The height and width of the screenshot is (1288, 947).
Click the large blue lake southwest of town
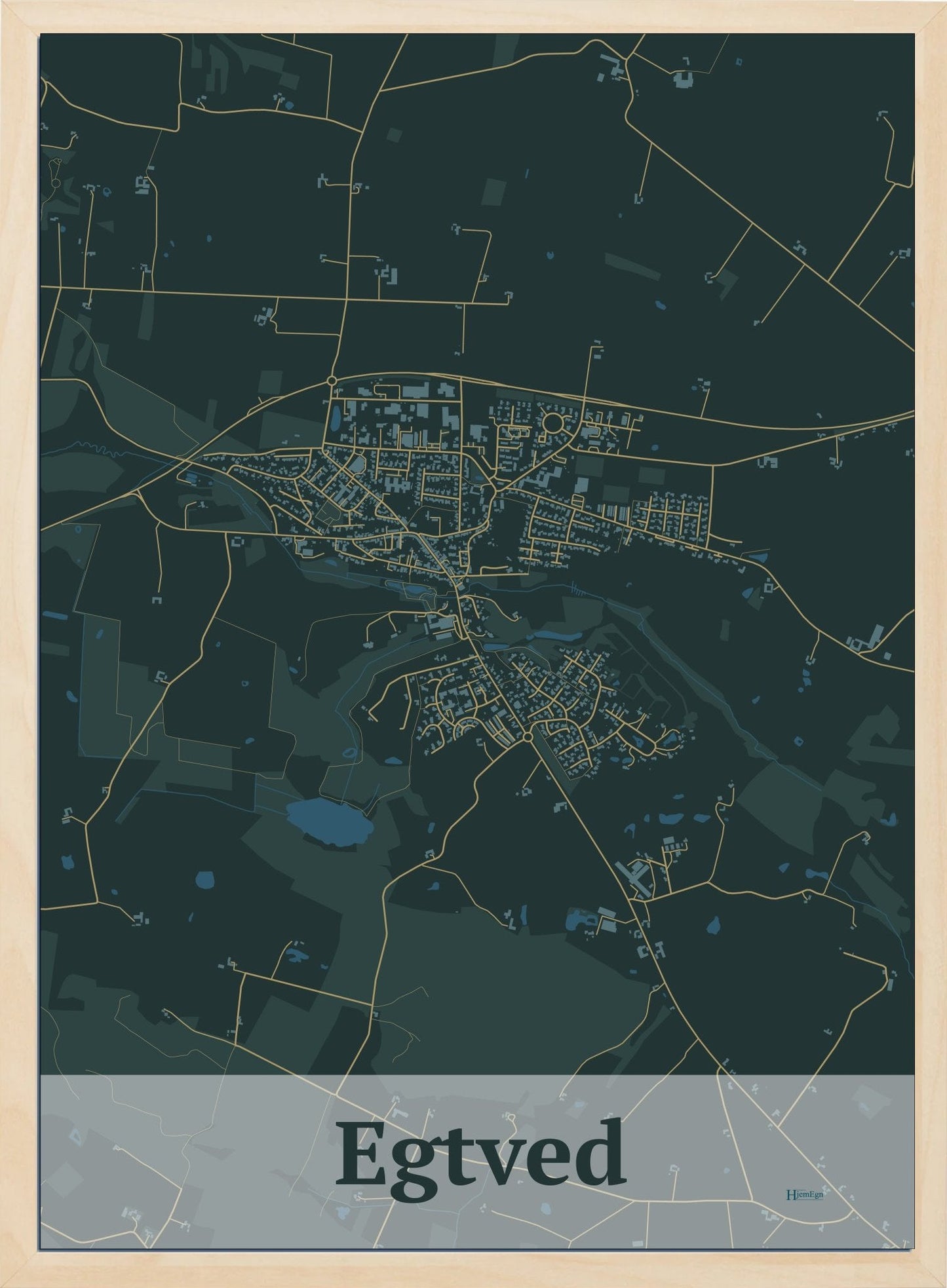(x=330, y=822)
